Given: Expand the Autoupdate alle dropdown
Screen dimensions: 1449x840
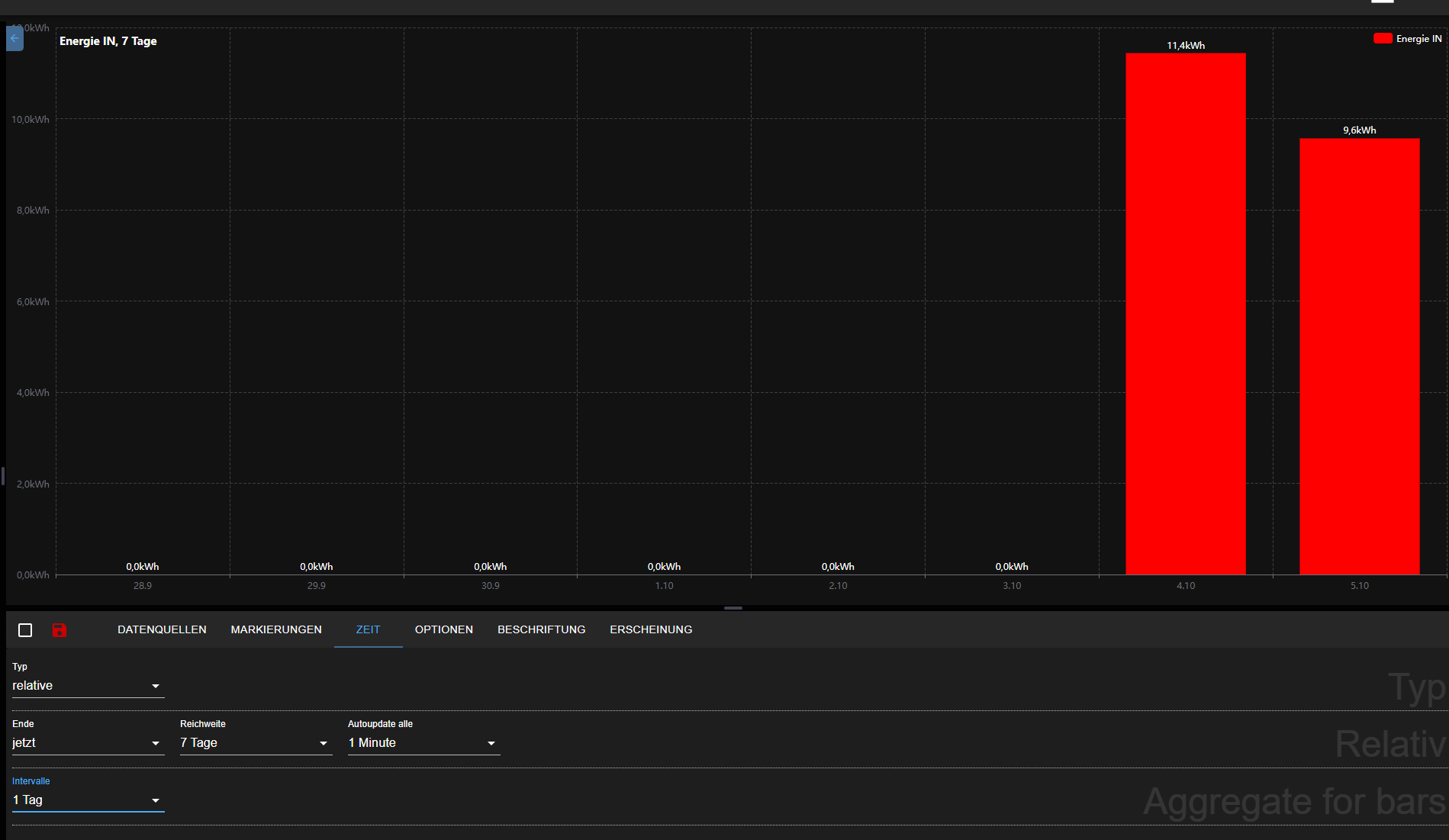Looking at the screenshot, I should pyautogui.click(x=423, y=743).
